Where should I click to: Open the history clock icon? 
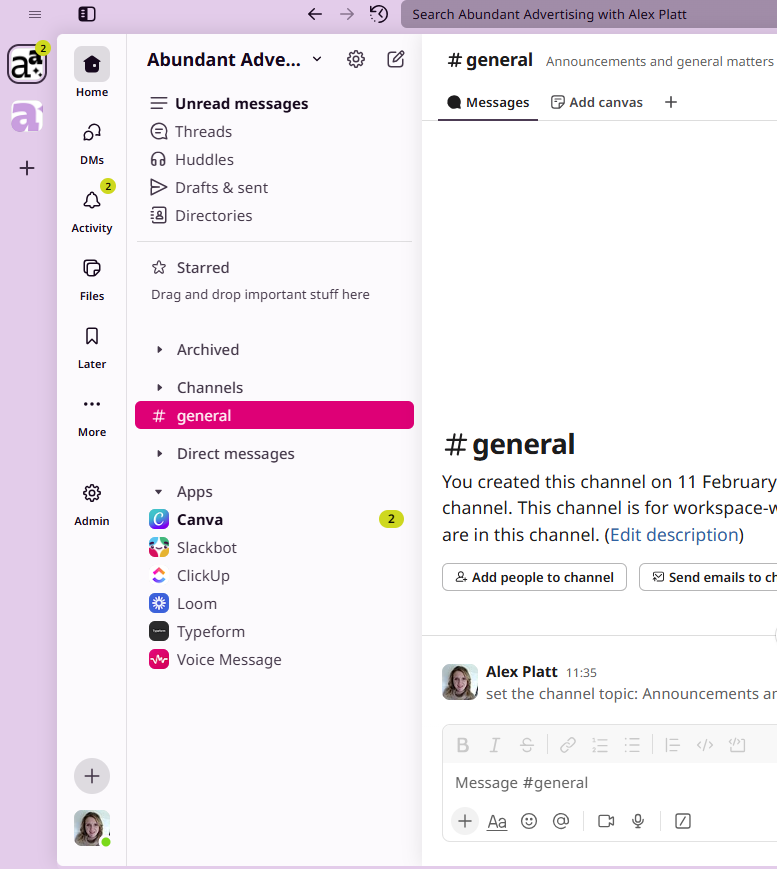379,14
